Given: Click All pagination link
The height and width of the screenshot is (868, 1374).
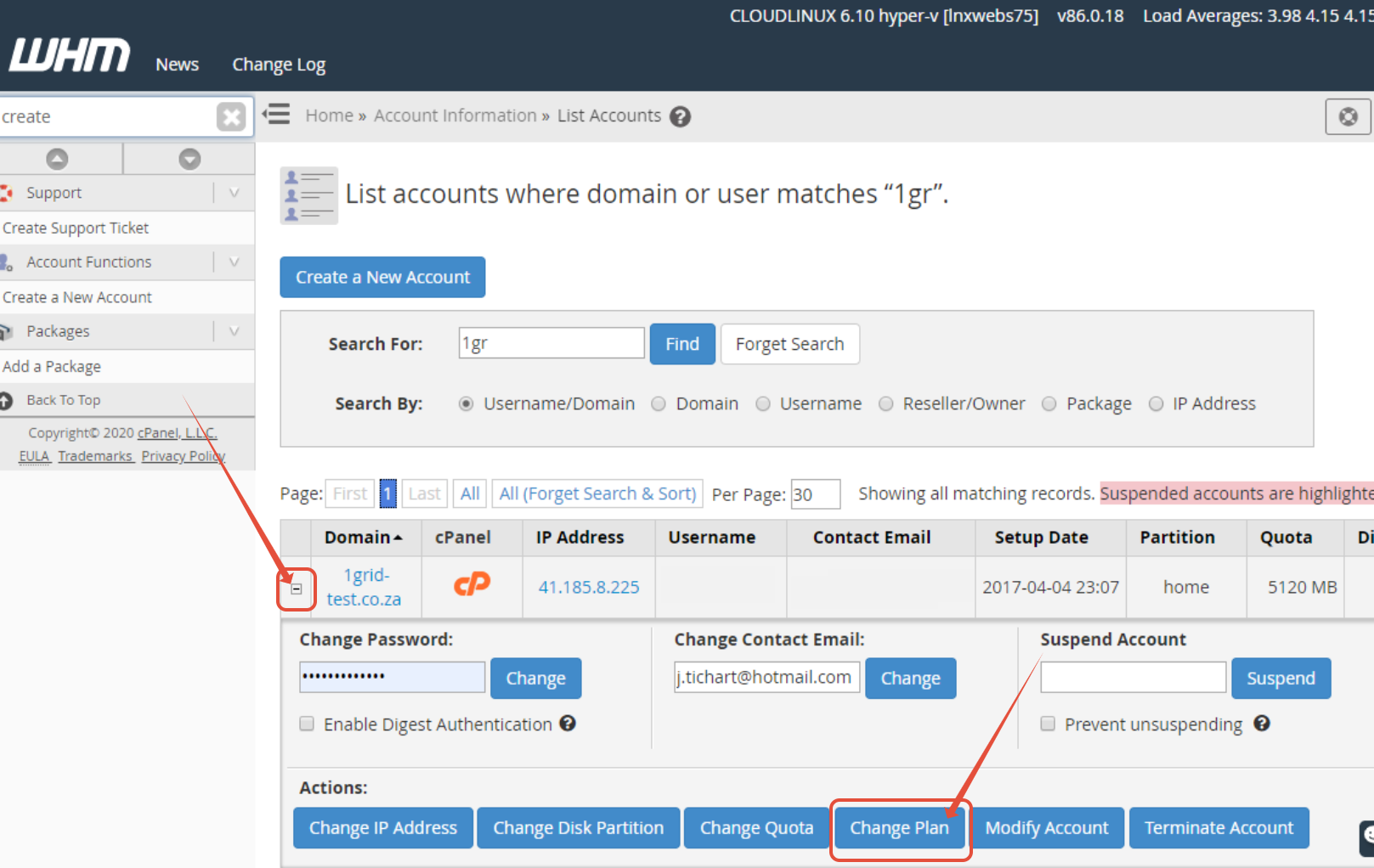Looking at the screenshot, I should (x=470, y=493).
